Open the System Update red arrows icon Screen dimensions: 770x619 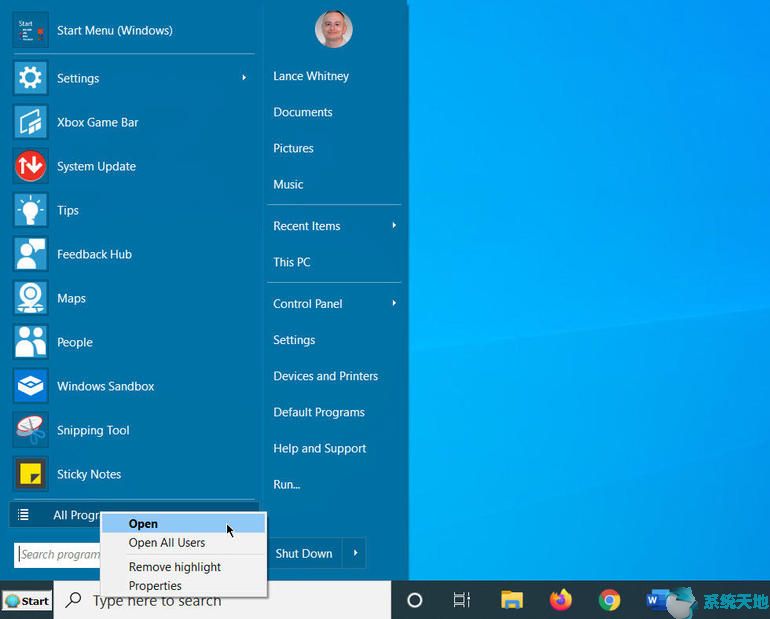[30, 166]
